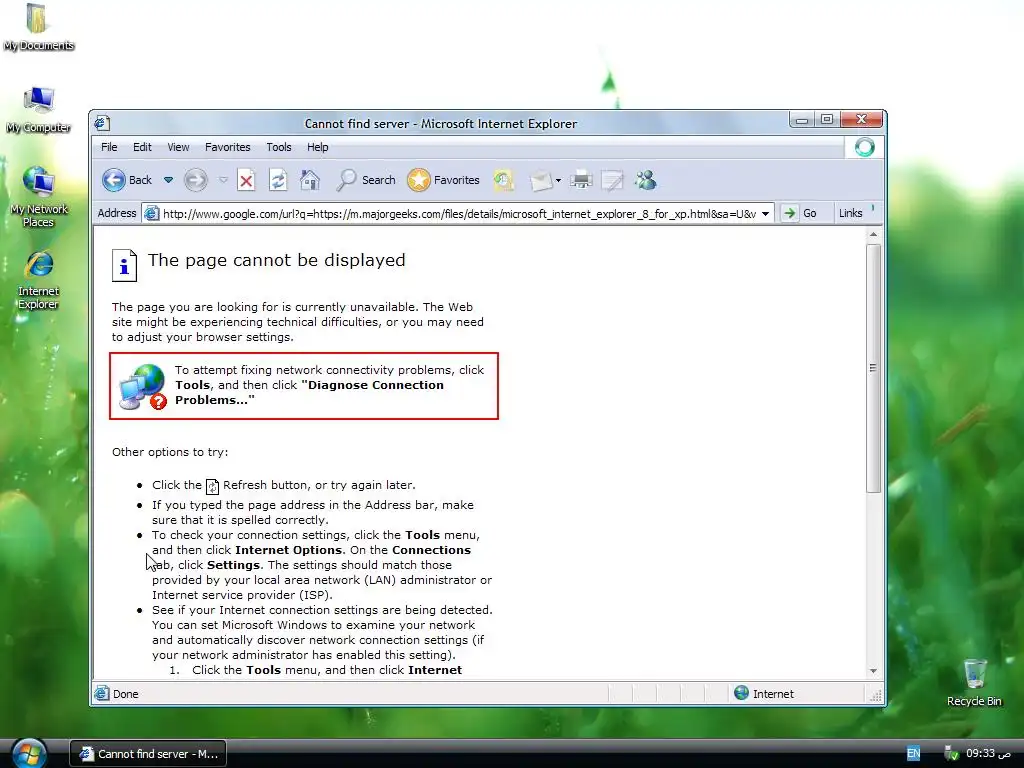Click the EN language indicator
The height and width of the screenshot is (768, 1024).
tap(914, 753)
